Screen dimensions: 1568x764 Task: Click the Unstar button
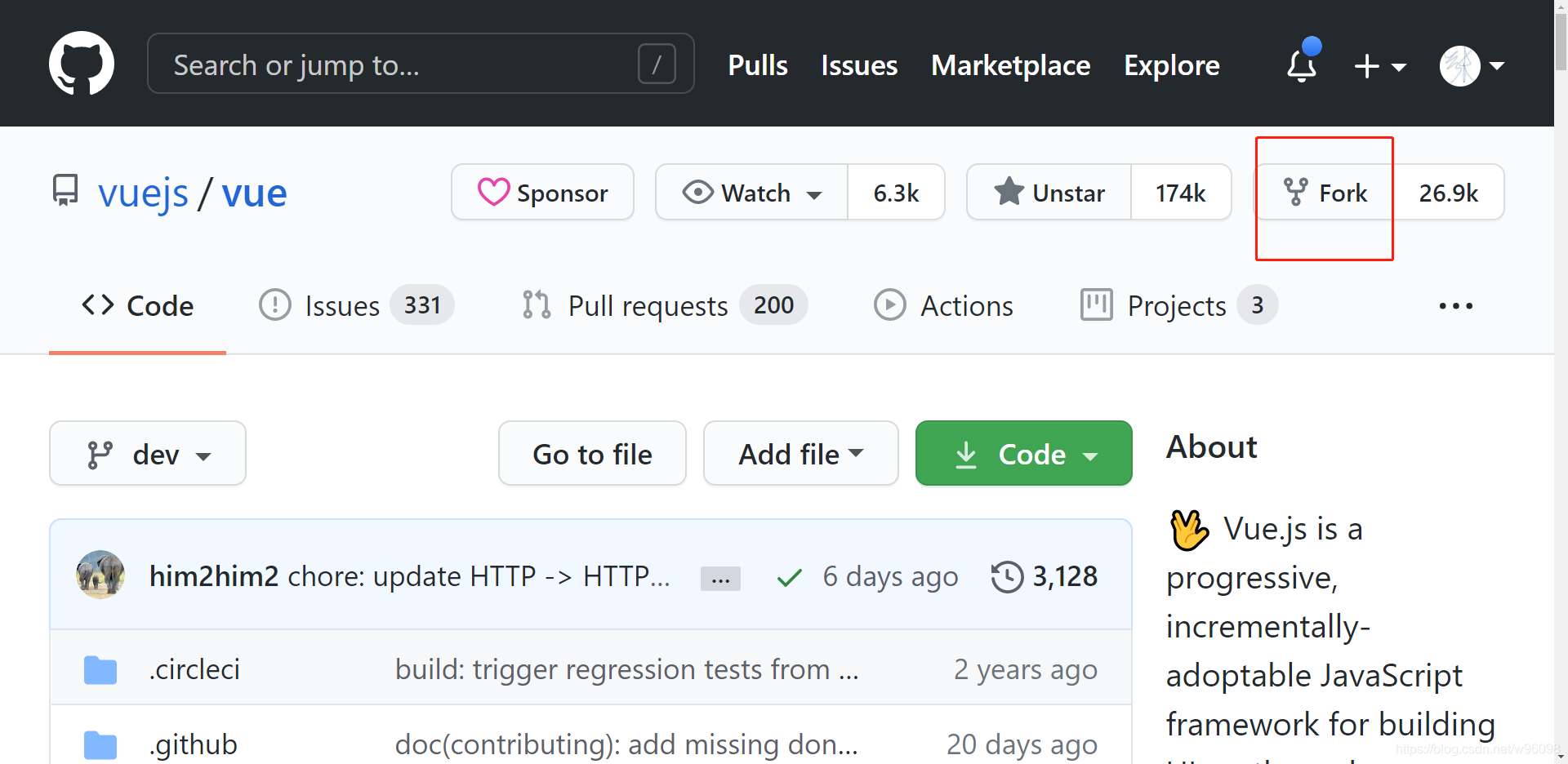point(1049,192)
